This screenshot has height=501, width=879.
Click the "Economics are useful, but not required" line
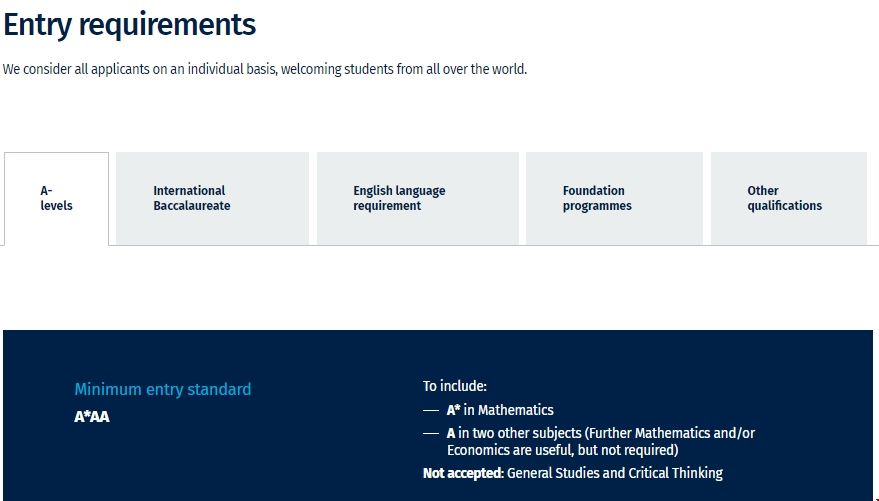click(562, 450)
